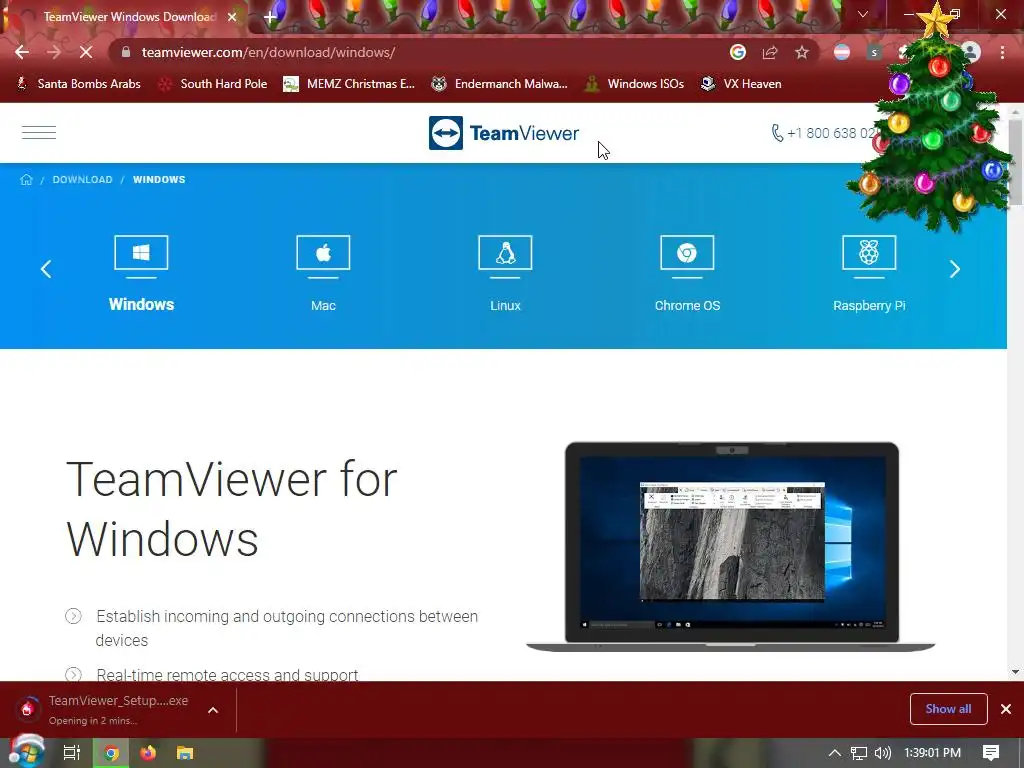This screenshot has height=768, width=1024.
Task: Click the Google icon in the address bar
Action: [738, 52]
